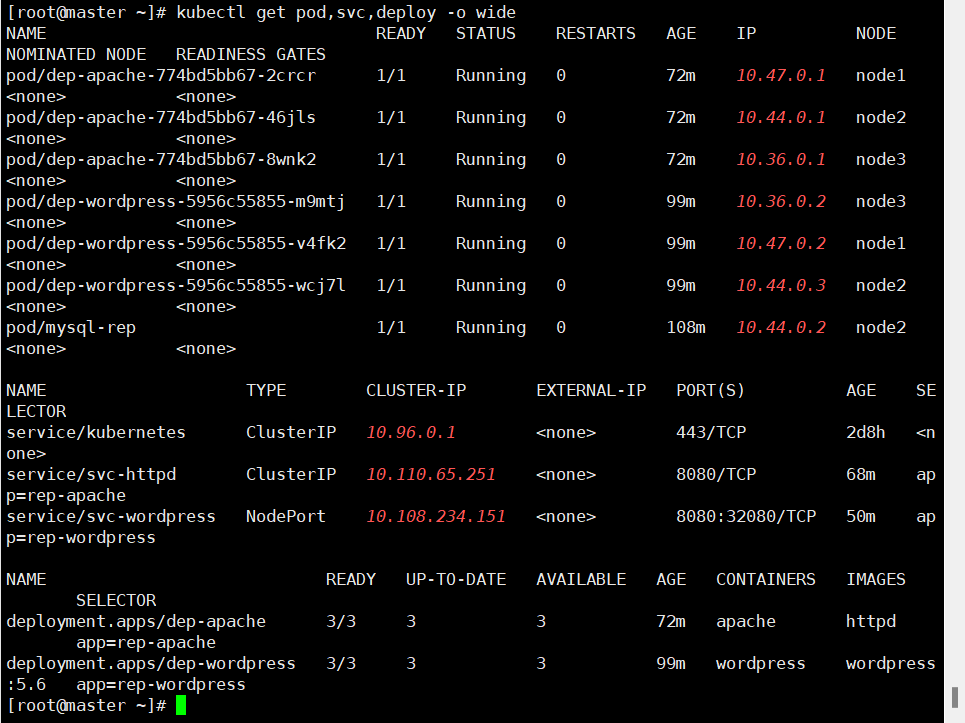Click the httpd image name
965x723 pixels.
[871, 621]
